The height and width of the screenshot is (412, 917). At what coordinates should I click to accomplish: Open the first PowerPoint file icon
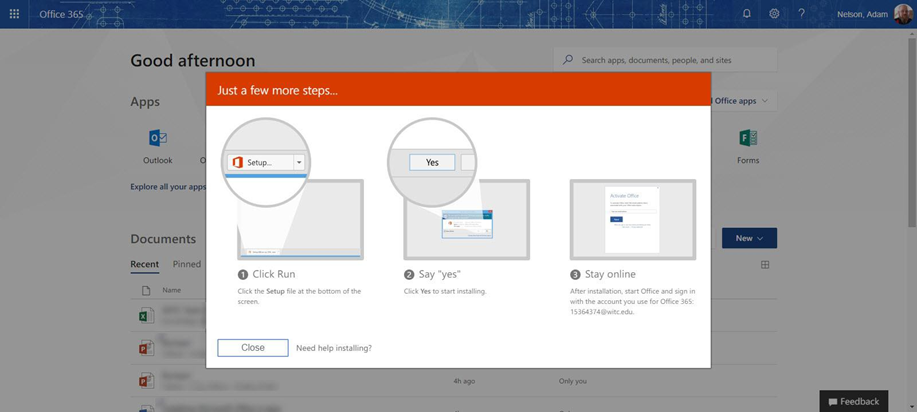point(146,348)
